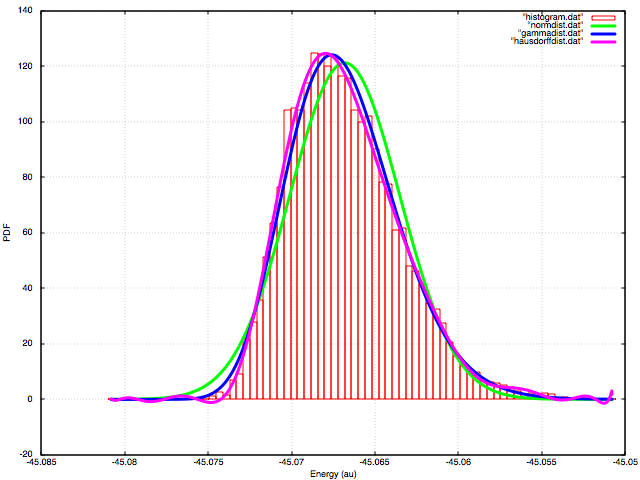Viewport: 640px width, 480px height.
Task: Click the x-axis tick label -45.05
Action: 624,462
